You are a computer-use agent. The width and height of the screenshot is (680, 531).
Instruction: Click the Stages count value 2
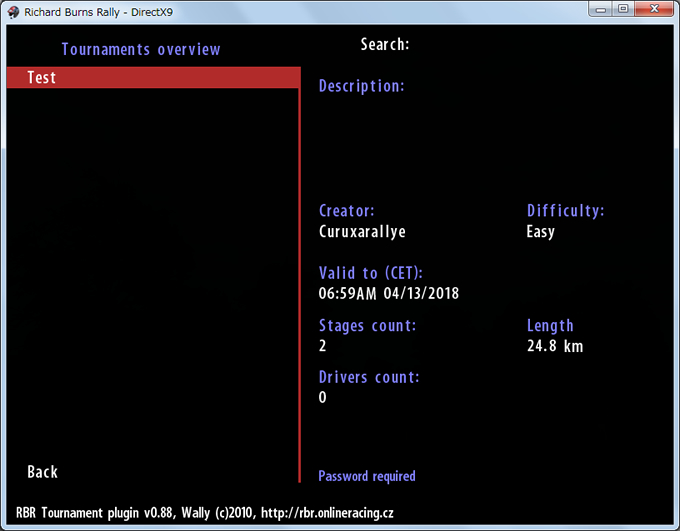click(322, 346)
